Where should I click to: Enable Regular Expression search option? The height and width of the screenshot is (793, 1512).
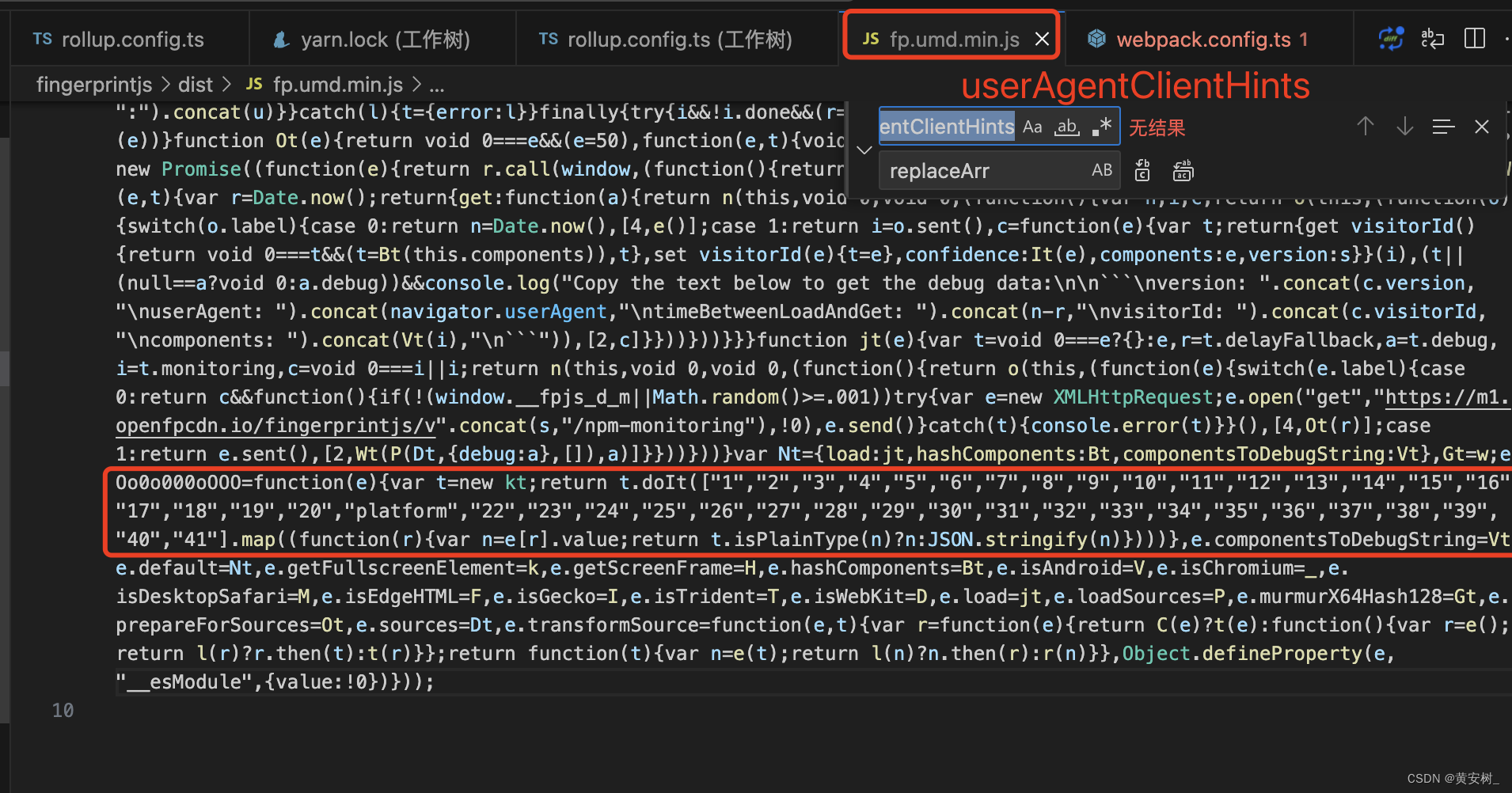point(1100,126)
